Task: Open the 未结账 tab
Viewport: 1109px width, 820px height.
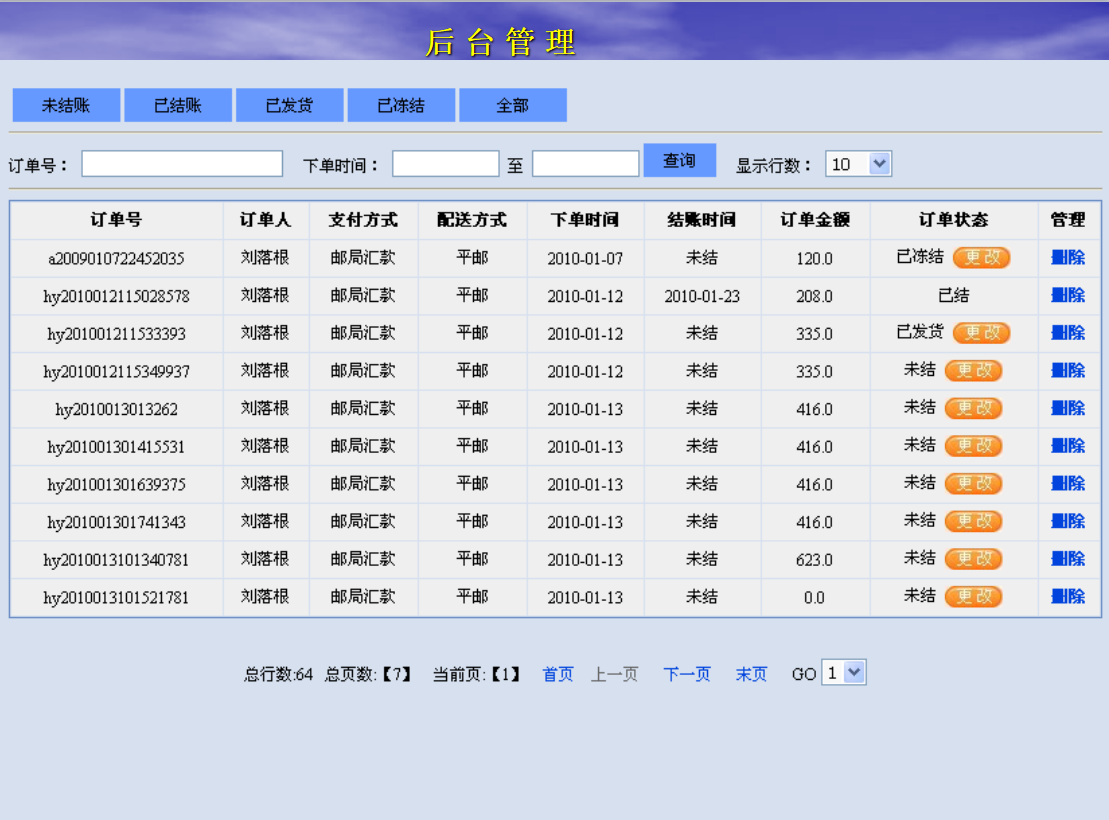Action: coord(66,105)
